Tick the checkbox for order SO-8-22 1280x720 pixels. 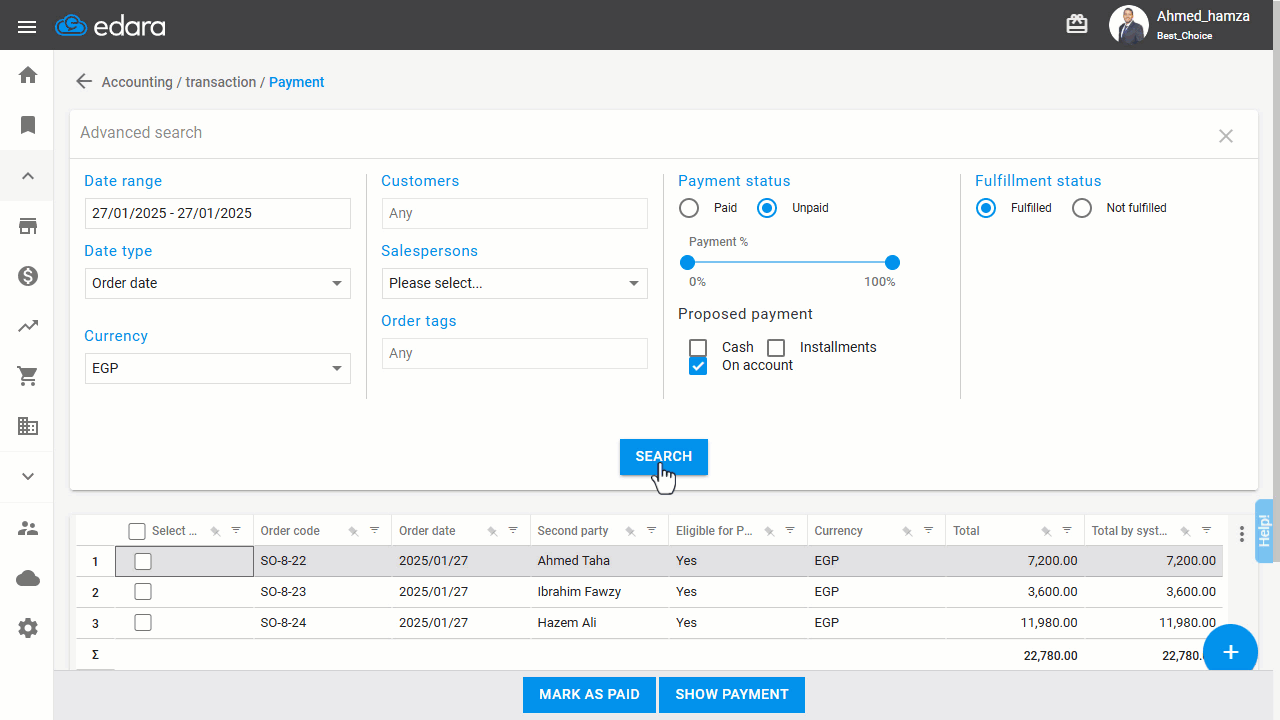point(143,561)
